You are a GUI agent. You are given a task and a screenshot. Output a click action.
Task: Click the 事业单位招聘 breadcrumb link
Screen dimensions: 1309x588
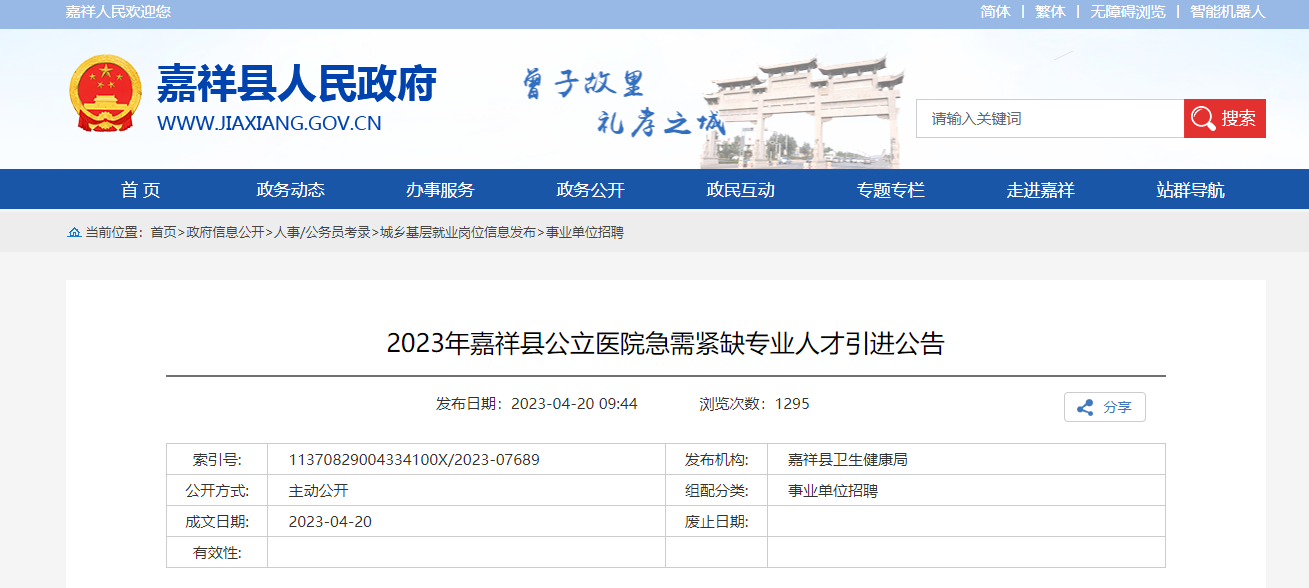click(584, 232)
